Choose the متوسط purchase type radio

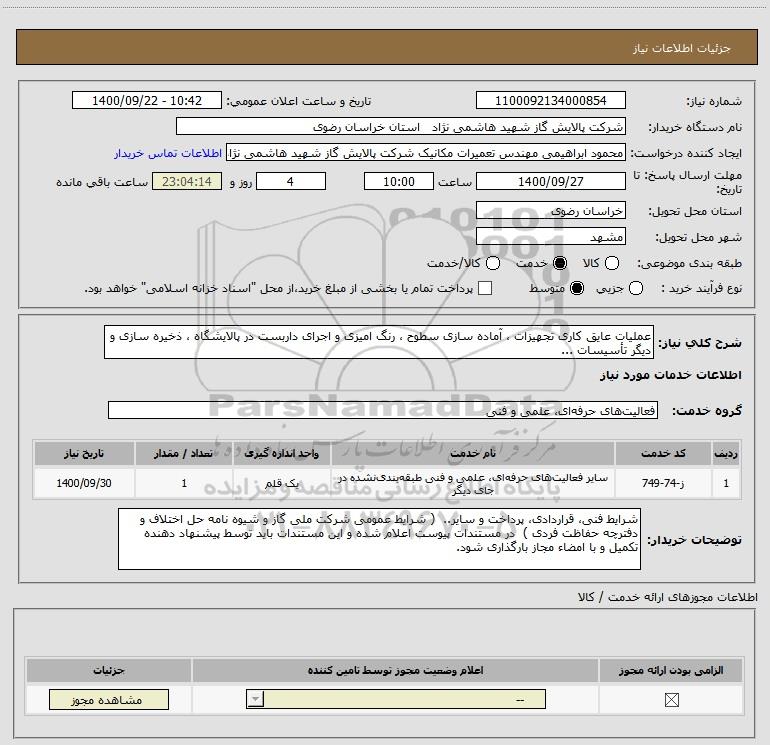tap(577, 288)
